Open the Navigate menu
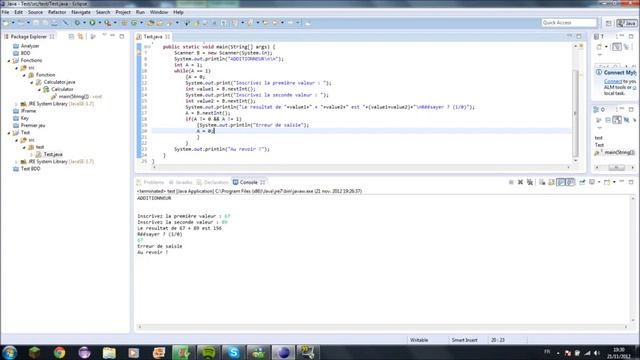640x360 pixels. (x=81, y=12)
